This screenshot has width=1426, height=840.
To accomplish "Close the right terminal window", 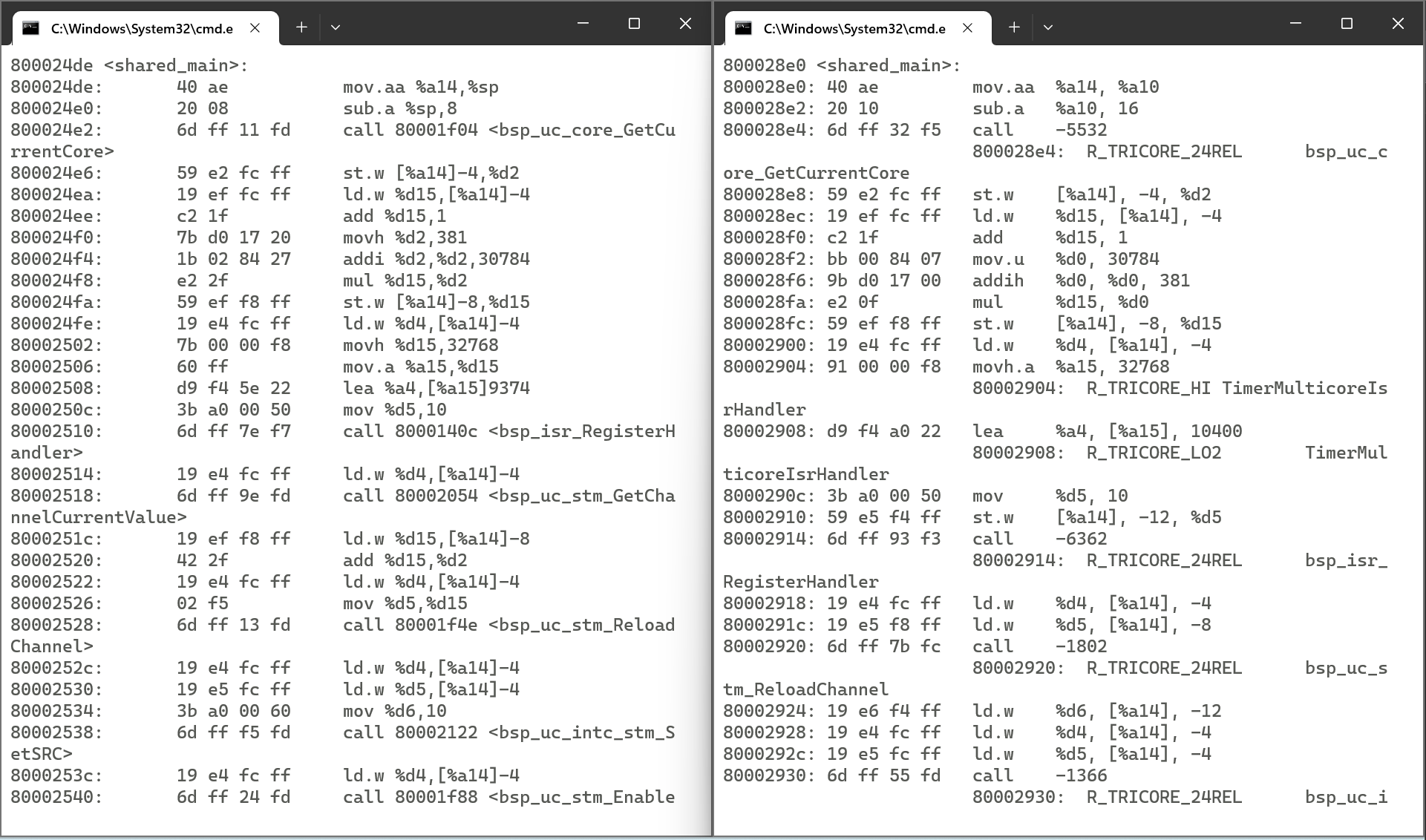I will click(x=1398, y=24).
